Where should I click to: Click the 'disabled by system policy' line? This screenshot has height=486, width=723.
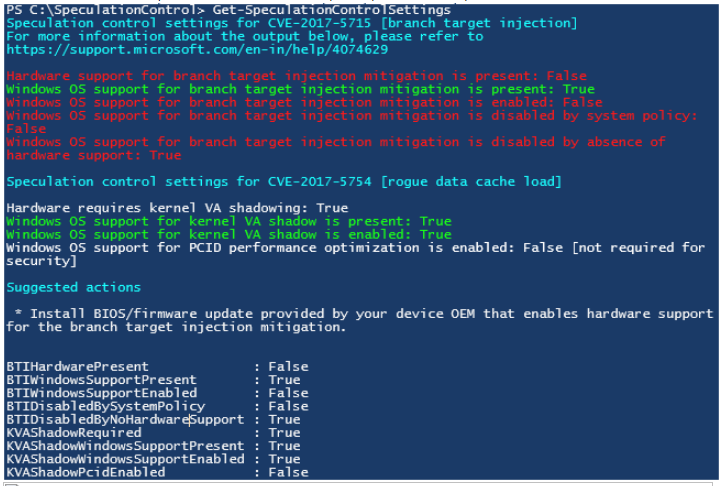(x=352, y=115)
